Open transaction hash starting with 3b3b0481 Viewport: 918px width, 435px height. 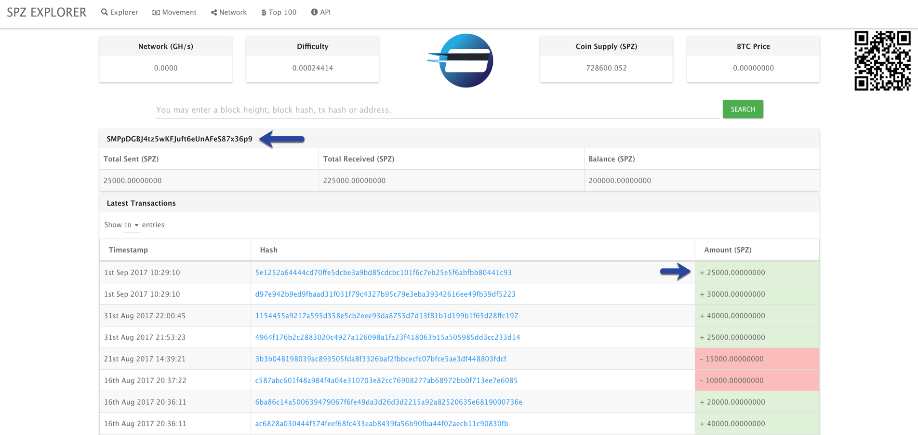[x=380, y=358]
